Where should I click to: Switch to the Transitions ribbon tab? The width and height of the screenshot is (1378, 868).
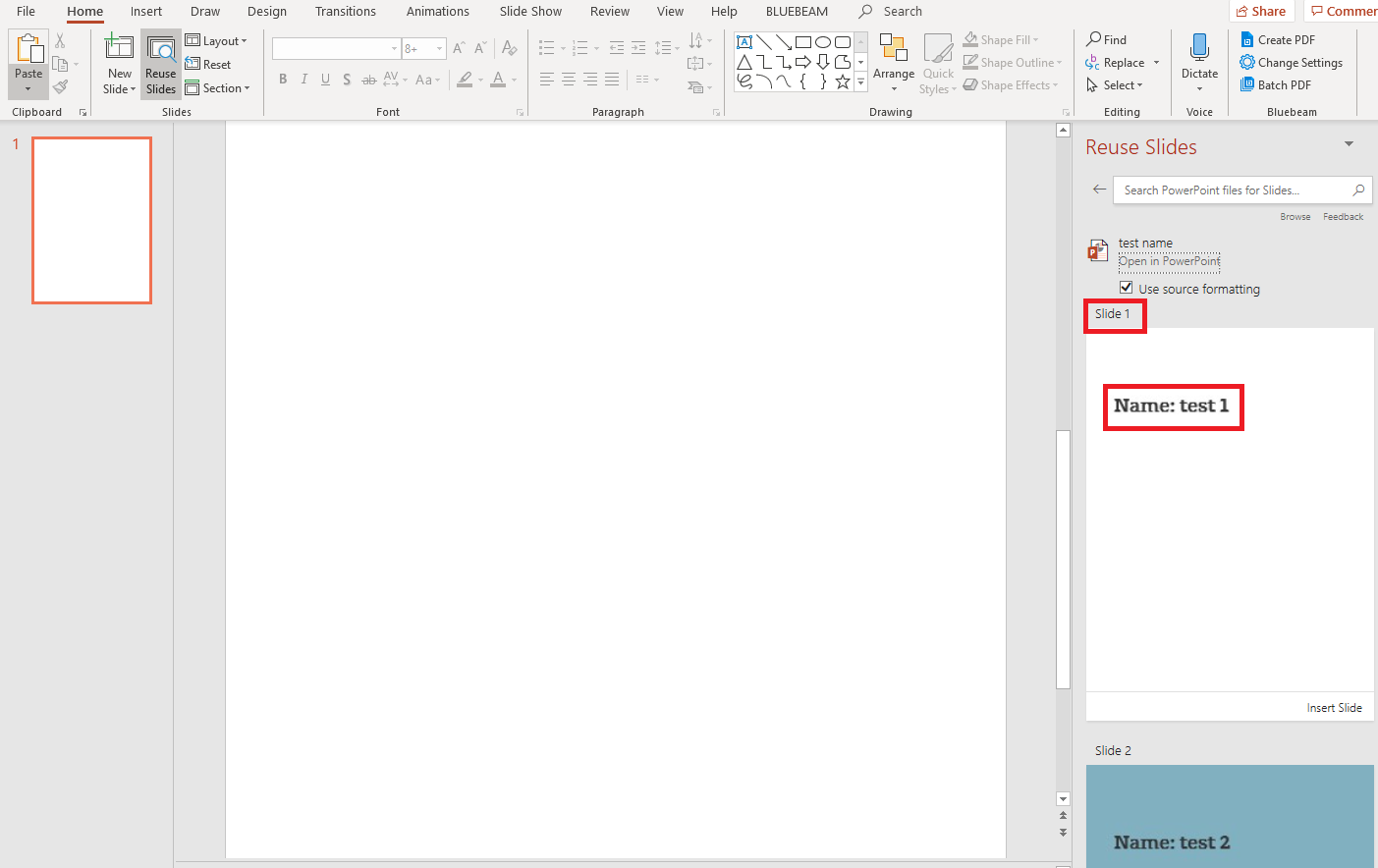pos(346,11)
